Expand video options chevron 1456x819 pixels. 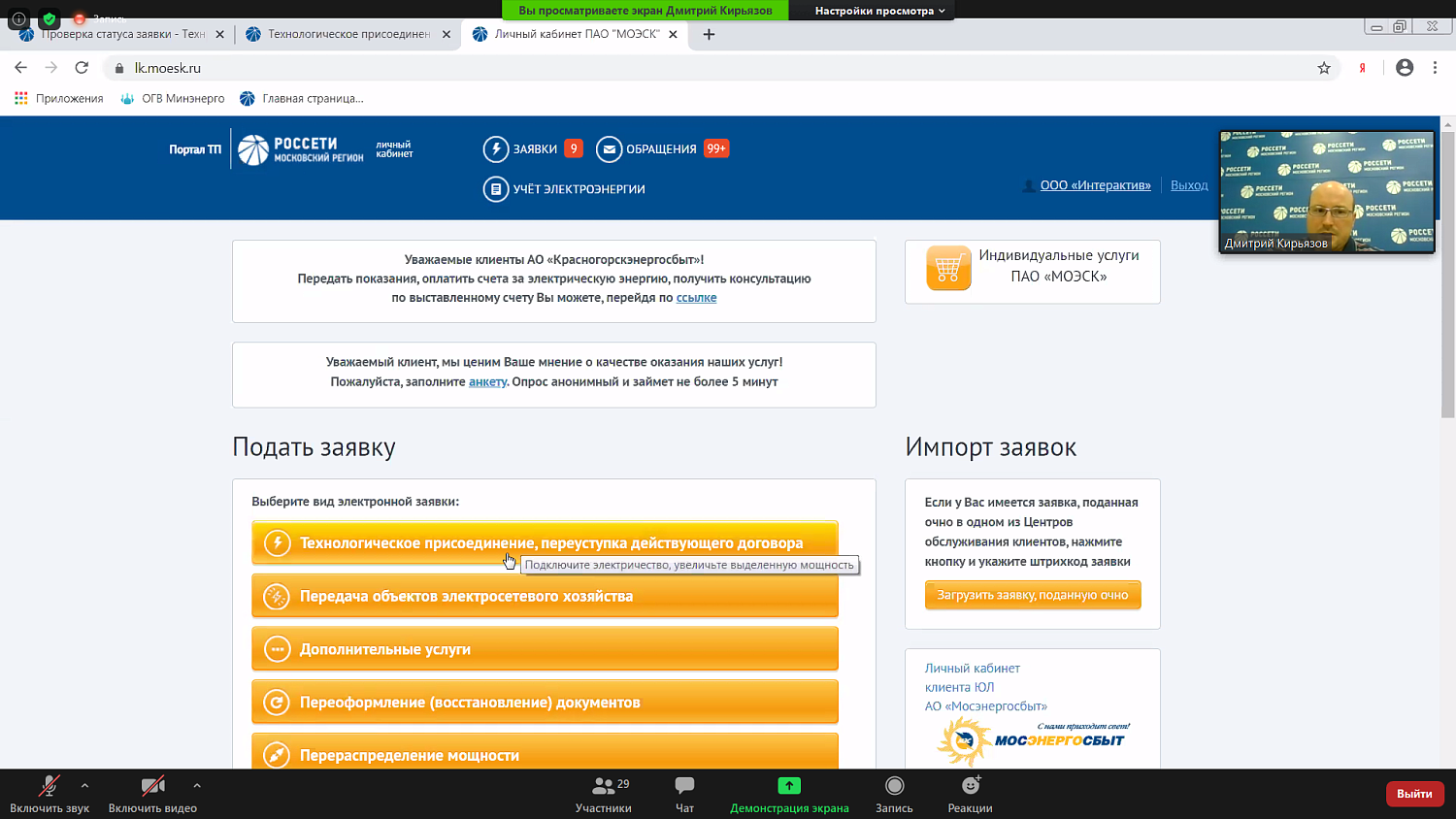pos(197,785)
